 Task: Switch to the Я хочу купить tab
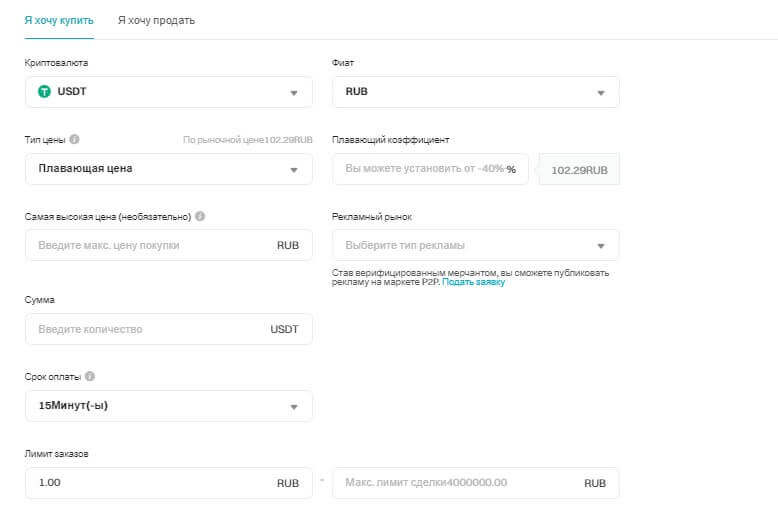click(59, 20)
